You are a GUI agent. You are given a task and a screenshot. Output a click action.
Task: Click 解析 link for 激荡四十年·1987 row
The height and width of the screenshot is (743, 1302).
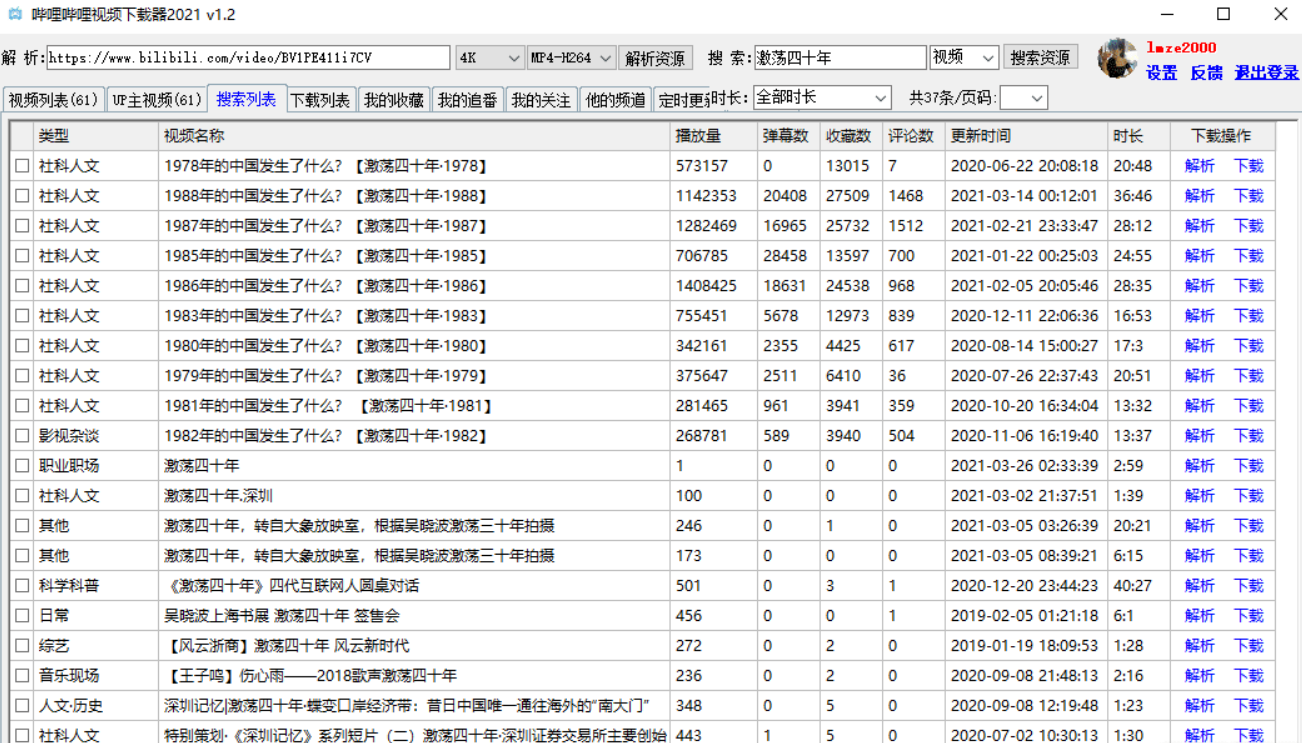tap(1200, 226)
